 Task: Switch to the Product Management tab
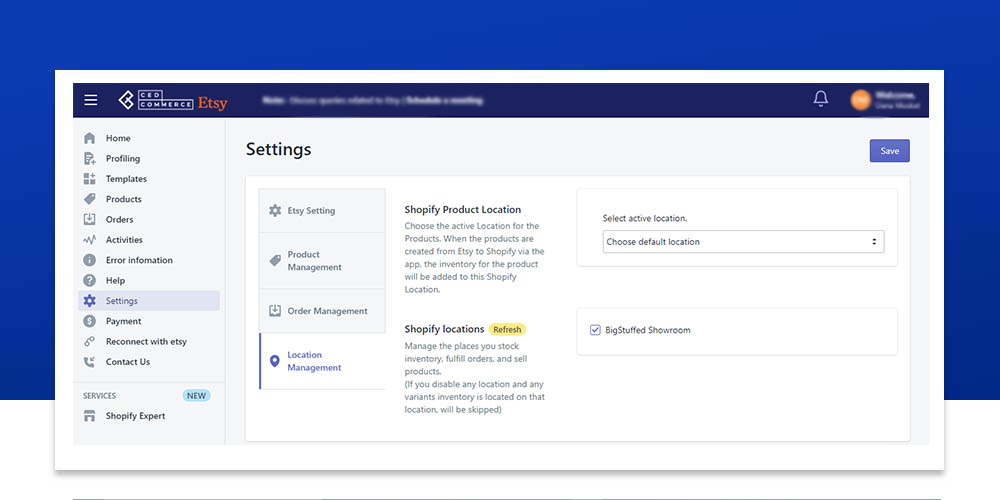pos(322,261)
